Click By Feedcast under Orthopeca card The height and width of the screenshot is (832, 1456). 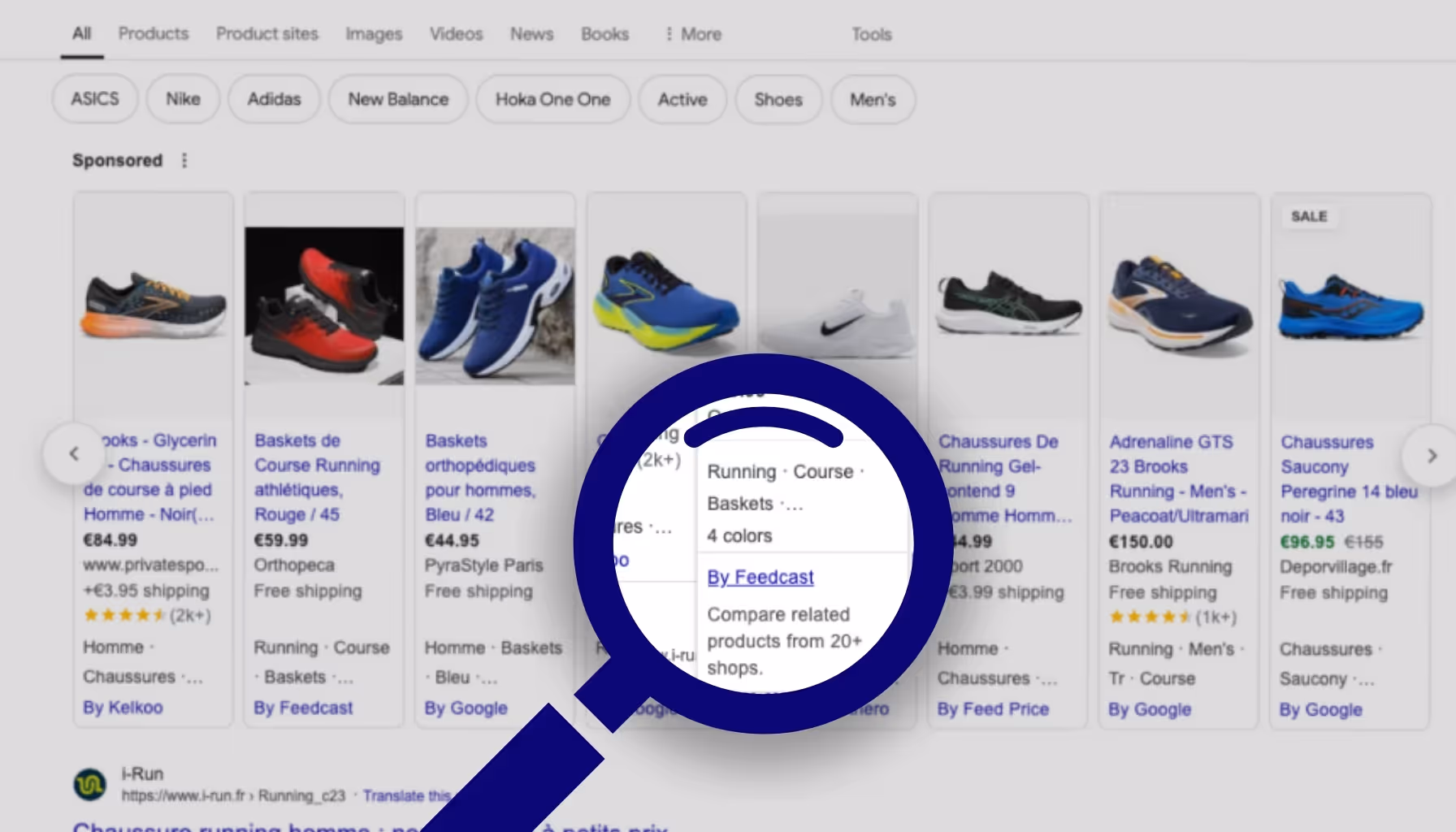[x=303, y=708]
